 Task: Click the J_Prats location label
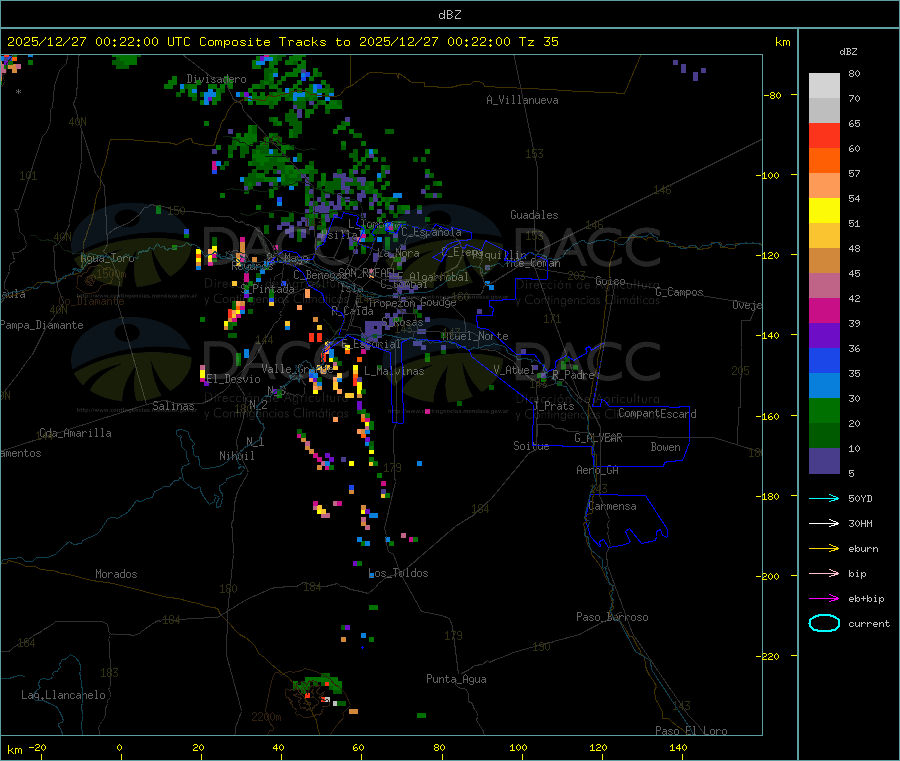(x=554, y=406)
